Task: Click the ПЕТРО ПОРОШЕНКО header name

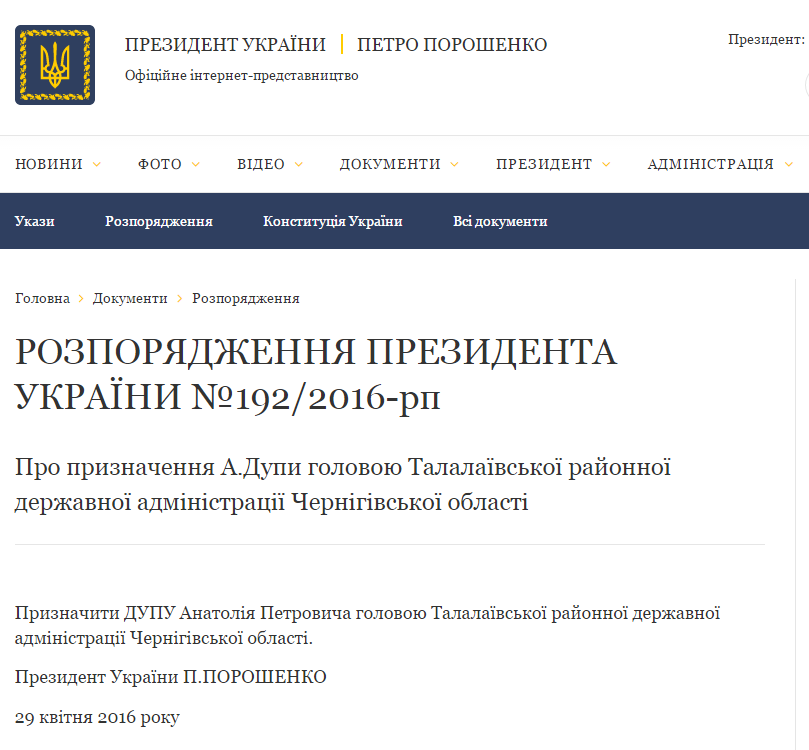Action: pos(452,45)
